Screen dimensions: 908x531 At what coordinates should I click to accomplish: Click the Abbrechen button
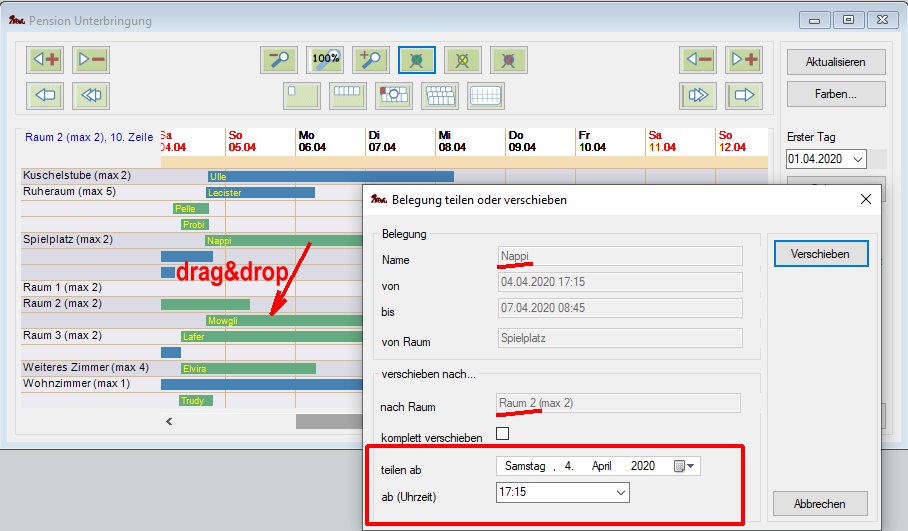(820, 504)
